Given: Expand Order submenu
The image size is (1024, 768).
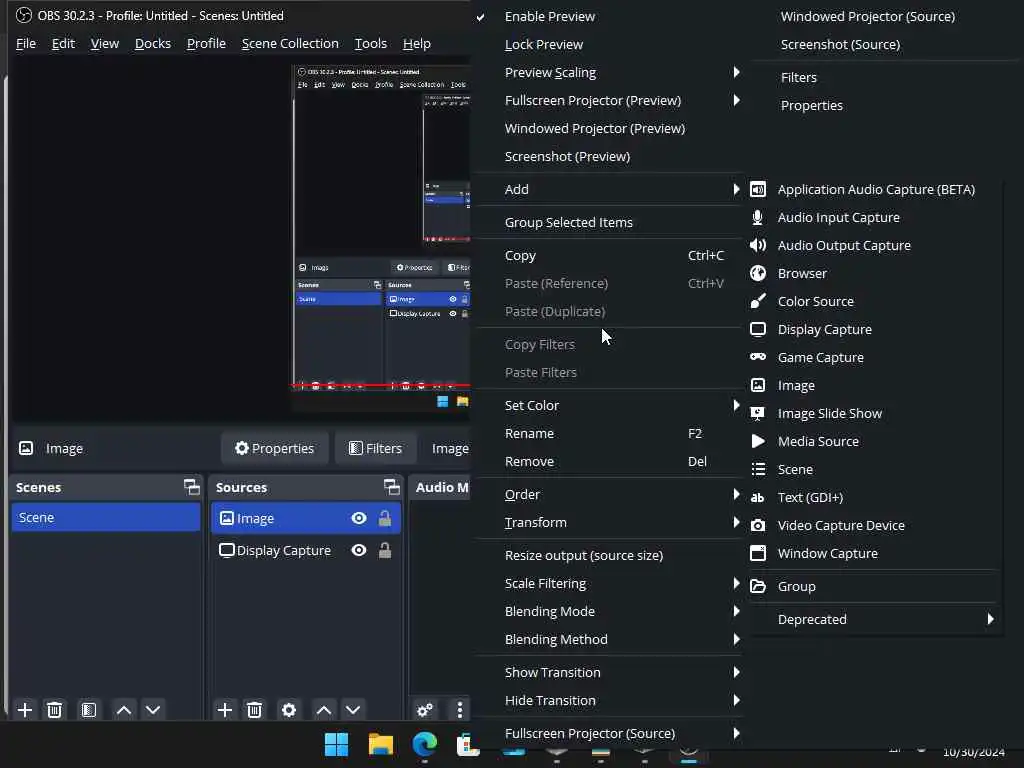Looking at the screenshot, I should click(x=607, y=495).
